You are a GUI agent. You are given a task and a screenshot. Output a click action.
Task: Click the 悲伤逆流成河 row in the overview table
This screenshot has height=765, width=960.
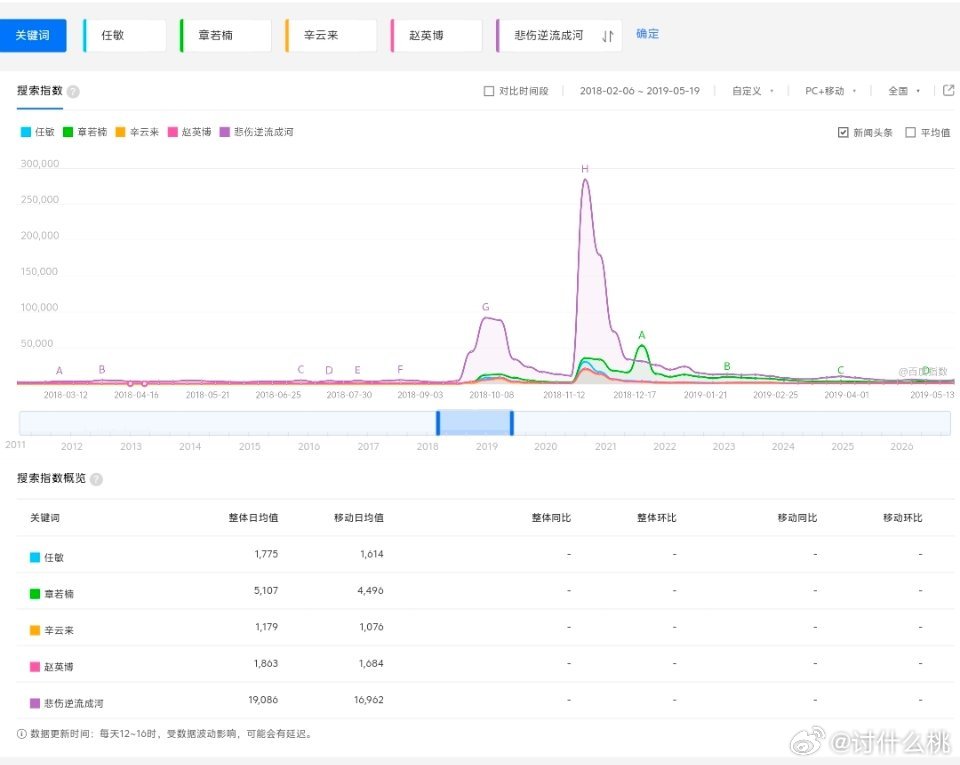pos(485,700)
